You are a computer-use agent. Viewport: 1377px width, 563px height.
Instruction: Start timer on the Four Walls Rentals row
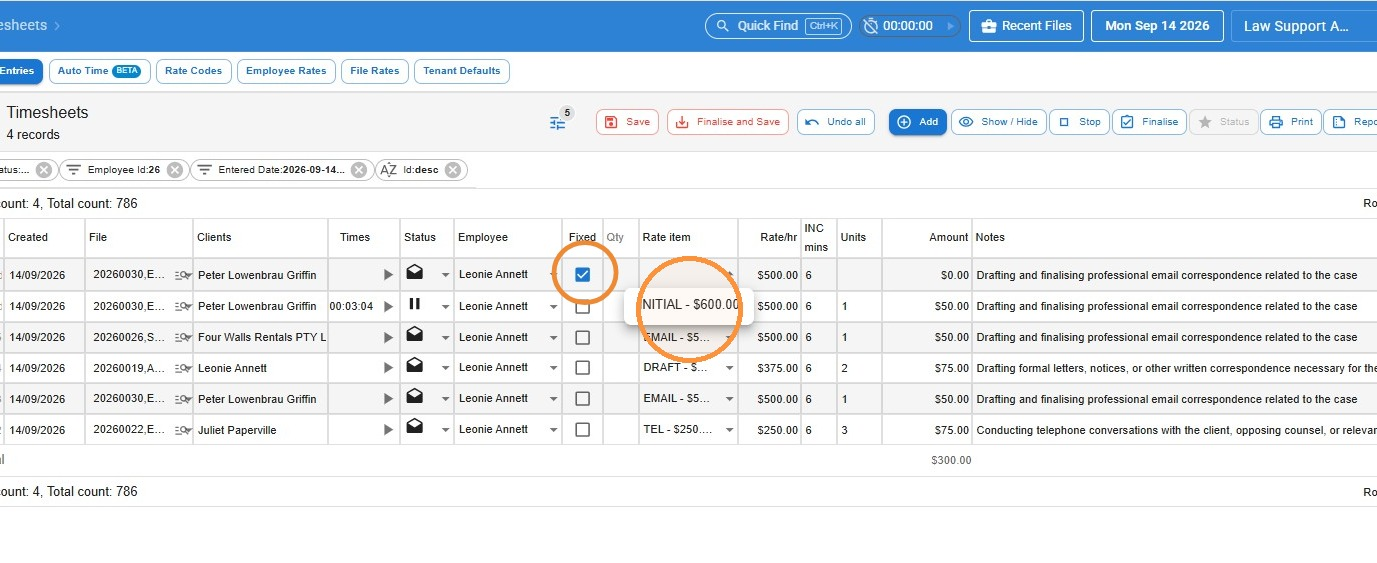388,337
